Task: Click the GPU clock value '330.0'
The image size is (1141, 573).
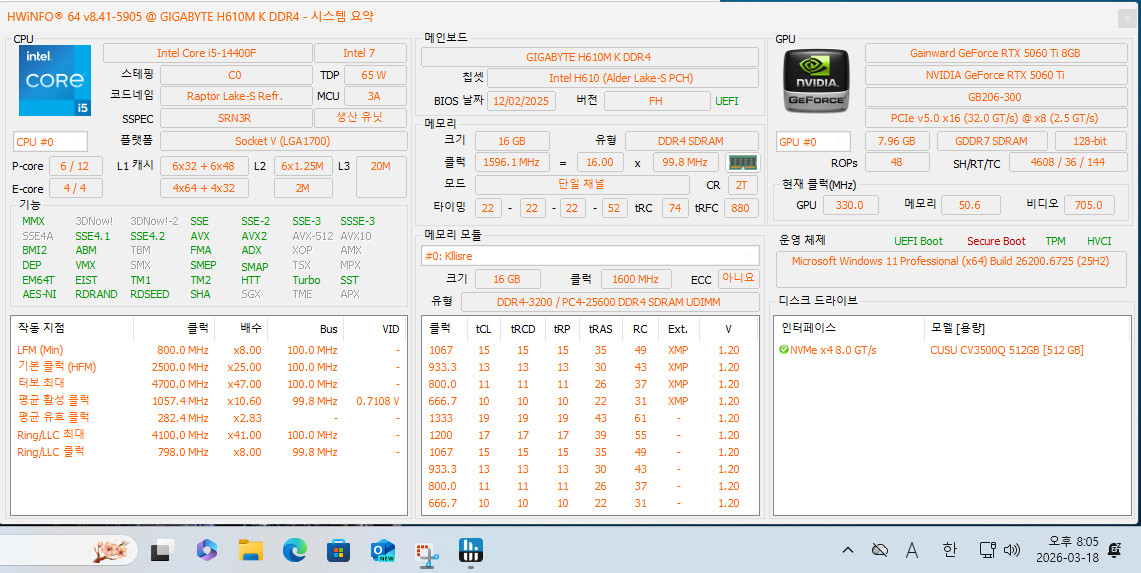Action: pyautogui.click(x=851, y=205)
